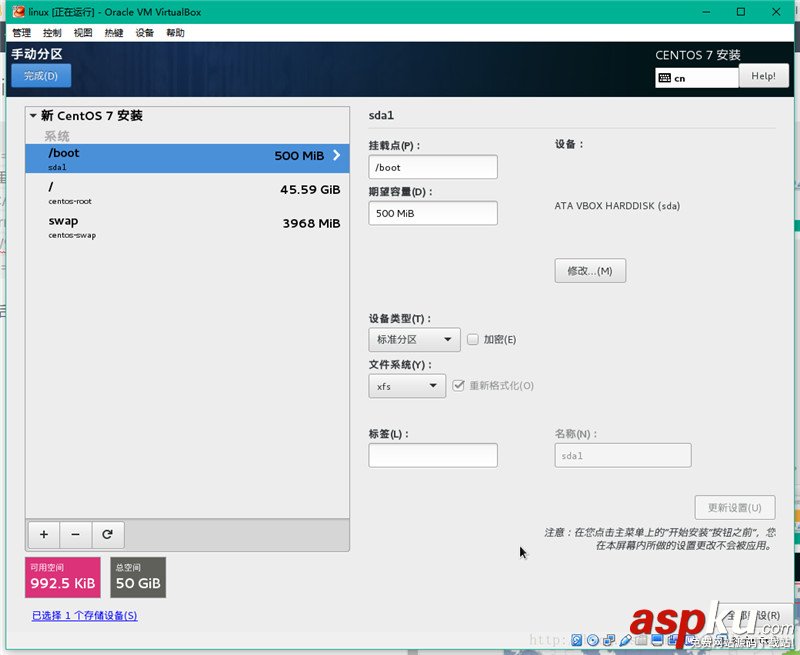Screen dimensions: 800x655
Task: Open the 管理 menu
Action: (x=21, y=33)
